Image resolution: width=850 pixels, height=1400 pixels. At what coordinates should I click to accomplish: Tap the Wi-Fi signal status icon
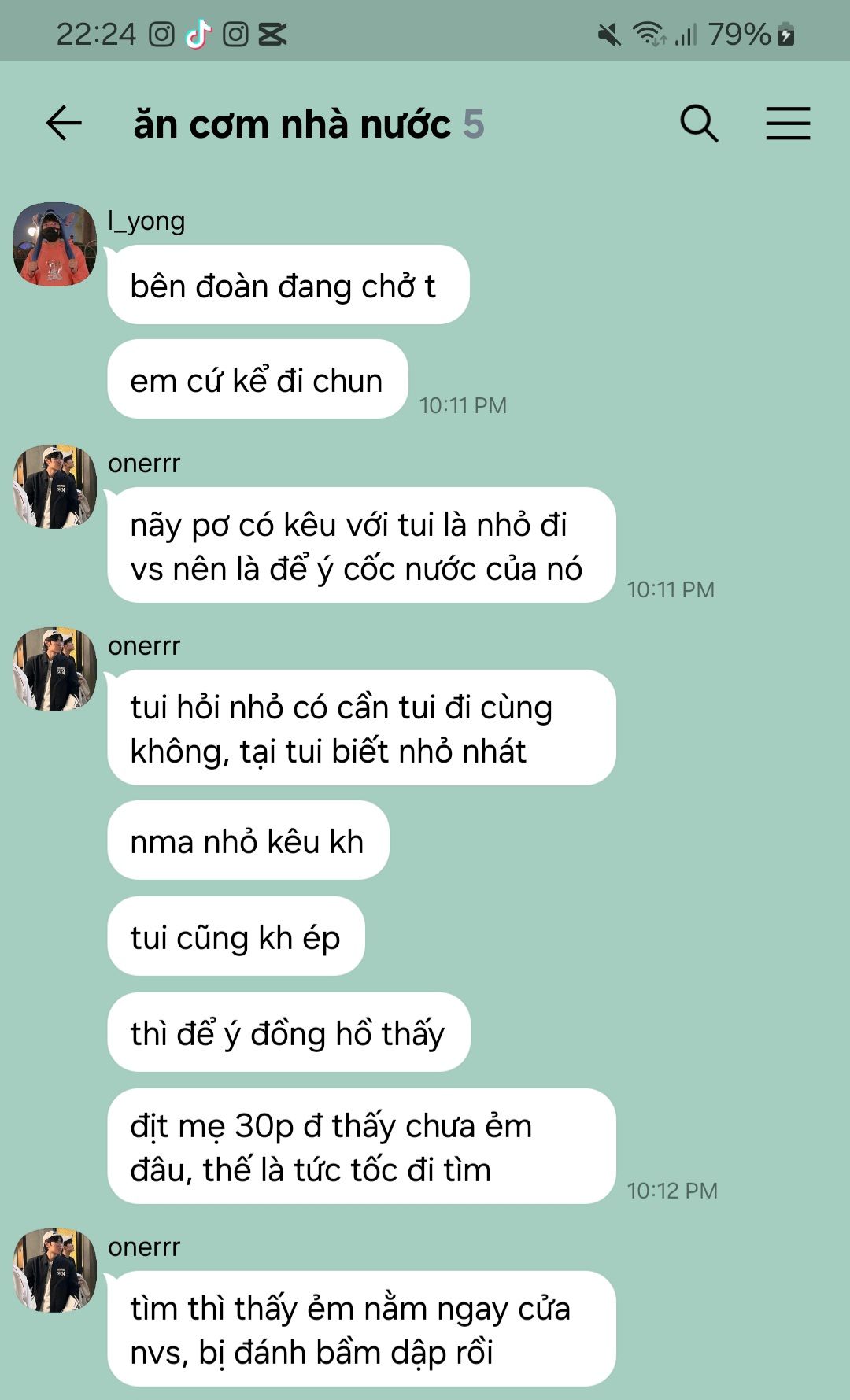pyautogui.click(x=649, y=35)
